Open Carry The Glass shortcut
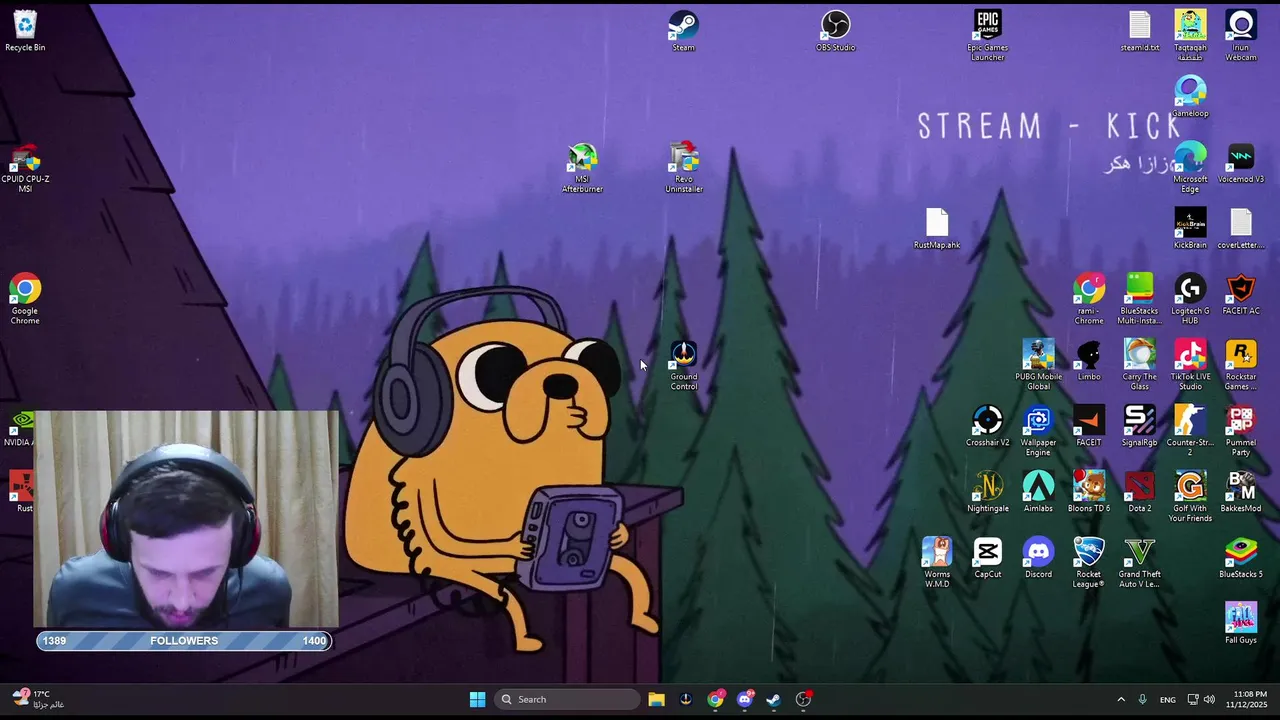 click(1139, 365)
